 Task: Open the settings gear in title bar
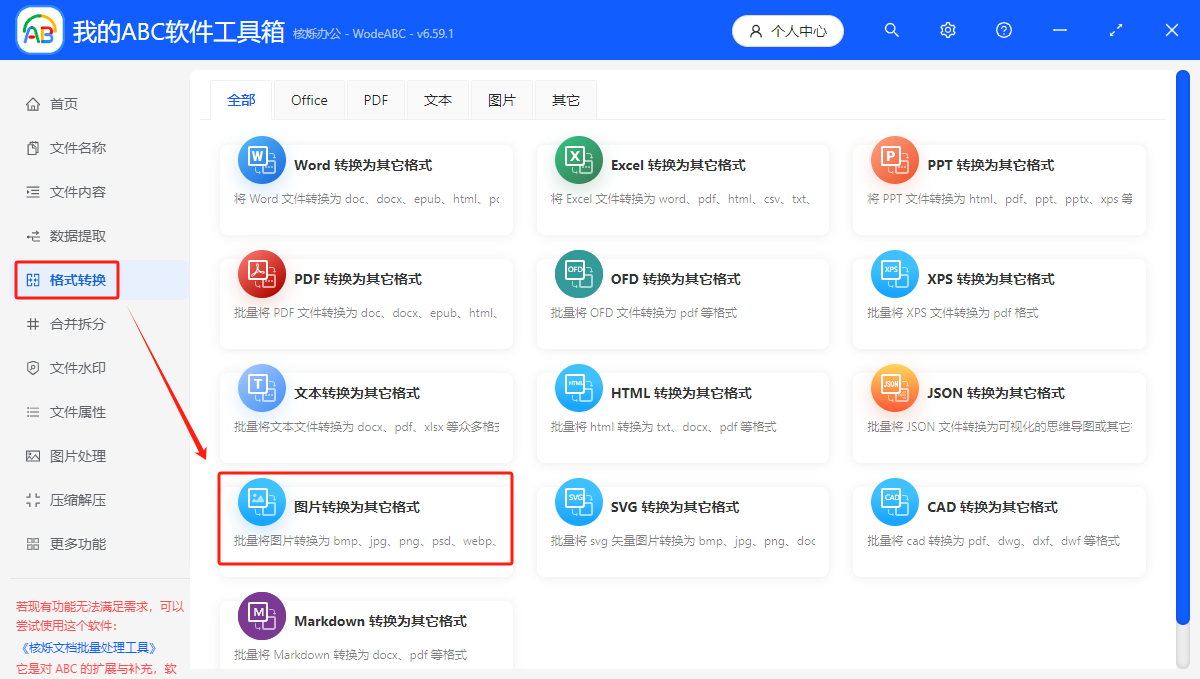[x=947, y=30]
